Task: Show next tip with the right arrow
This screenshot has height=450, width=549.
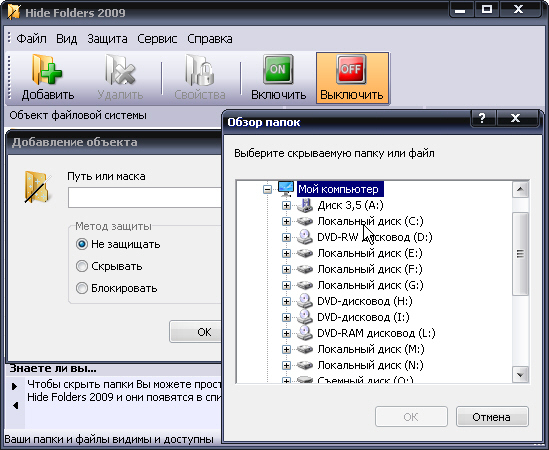Action: (14, 386)
